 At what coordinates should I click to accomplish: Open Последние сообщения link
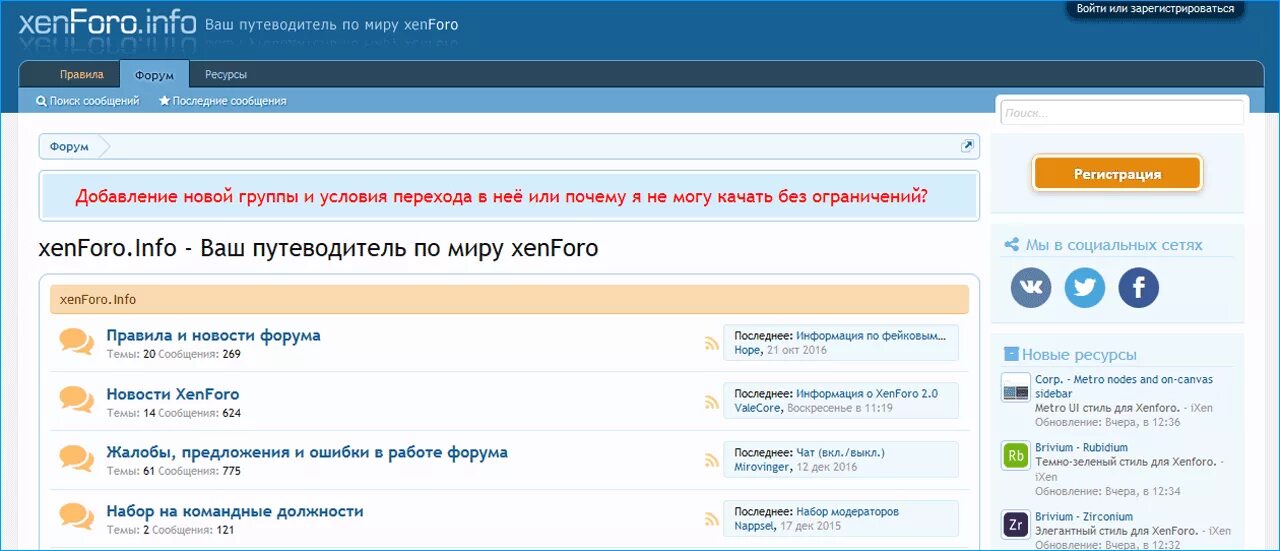[x=223, y=101]
